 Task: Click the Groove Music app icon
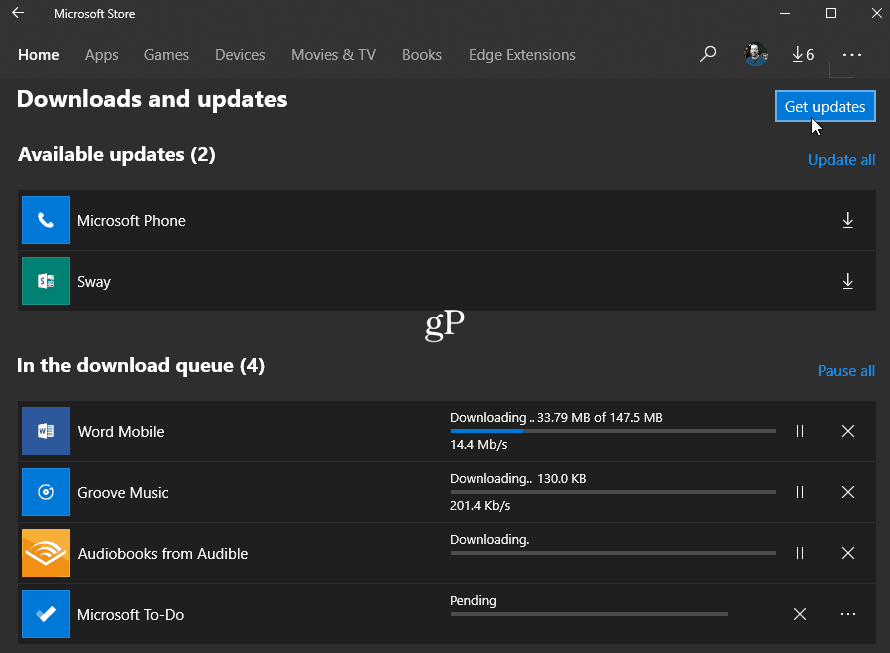coord(46,492)
